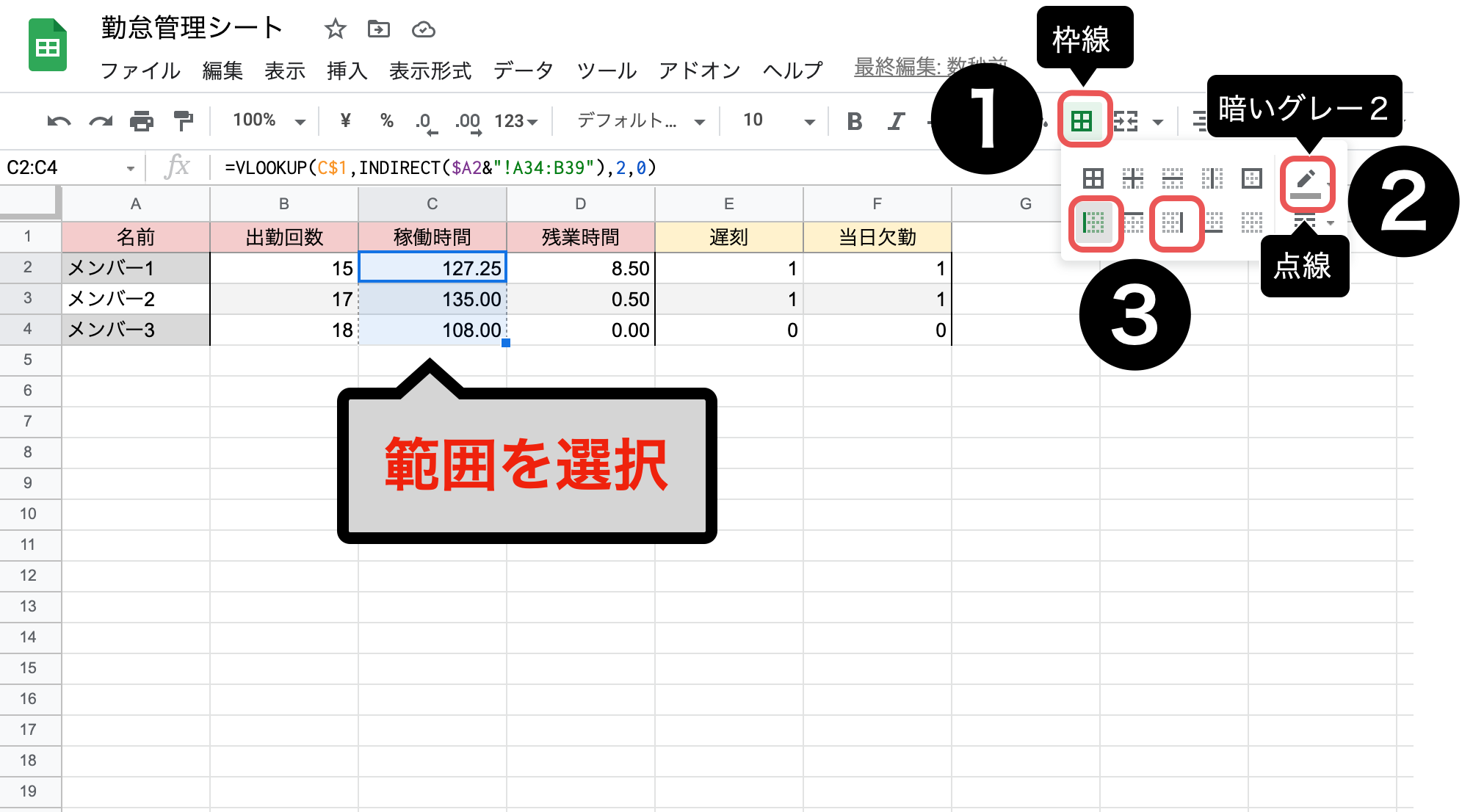Open the 表示形式 menu

430,70
